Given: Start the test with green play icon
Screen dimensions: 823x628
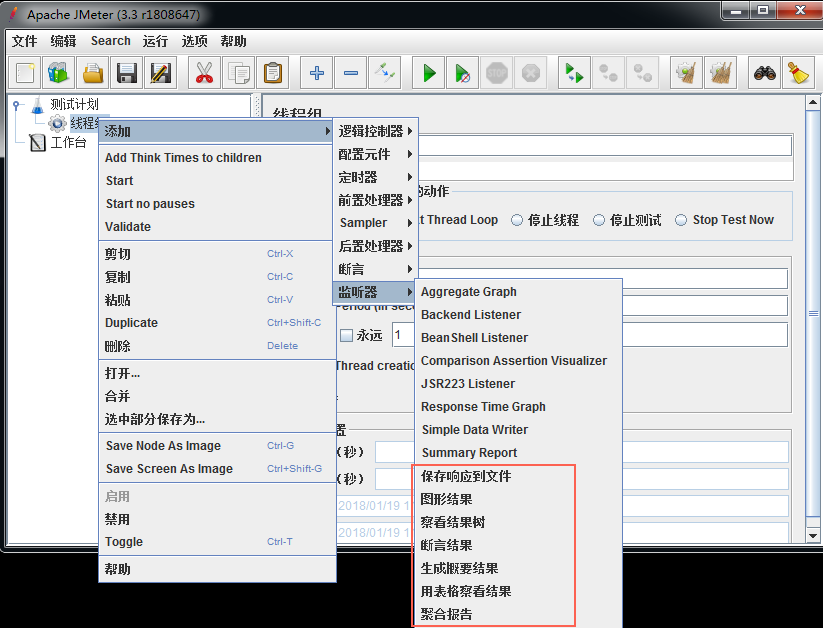Looking at the screenshot, I should [x=429, y=73].
